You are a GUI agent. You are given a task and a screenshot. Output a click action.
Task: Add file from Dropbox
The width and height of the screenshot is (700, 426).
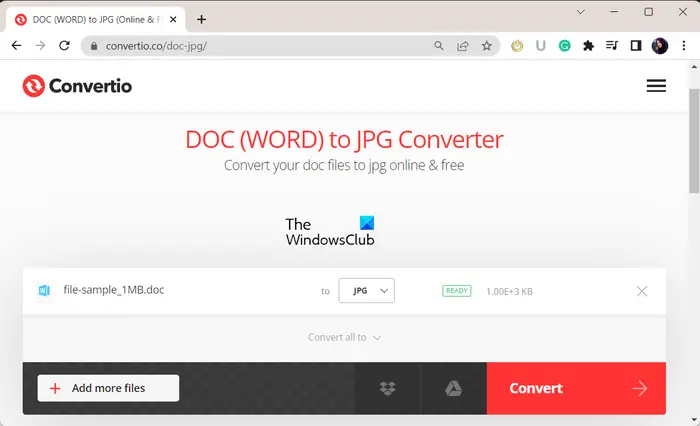(x=388, y=388)
